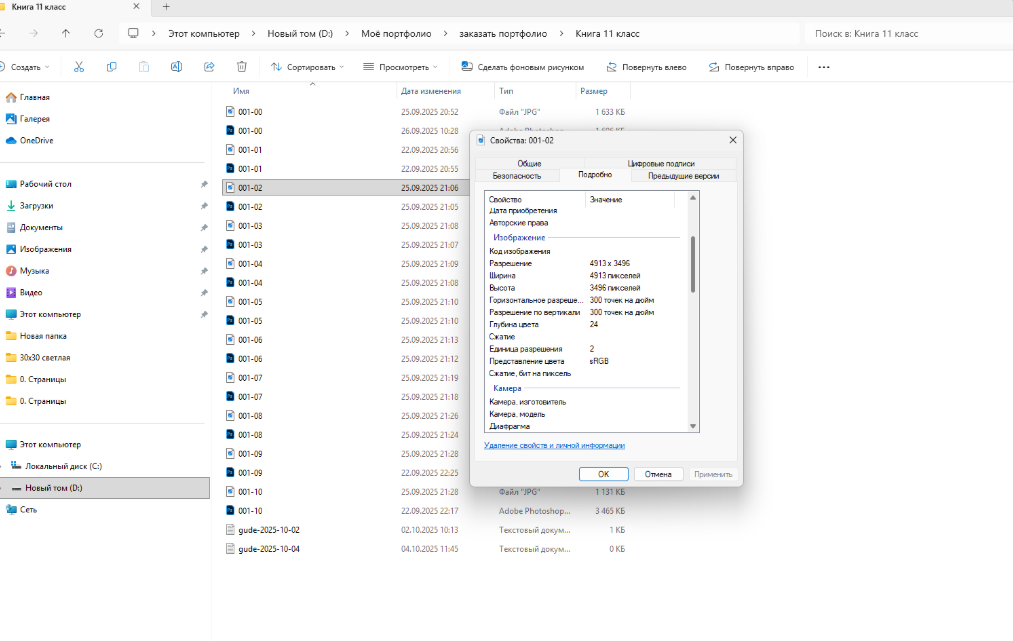Expand chevron after Новый том (D:) breadcrumb
Screen dimensions: 1013x641
click(347, 34)
